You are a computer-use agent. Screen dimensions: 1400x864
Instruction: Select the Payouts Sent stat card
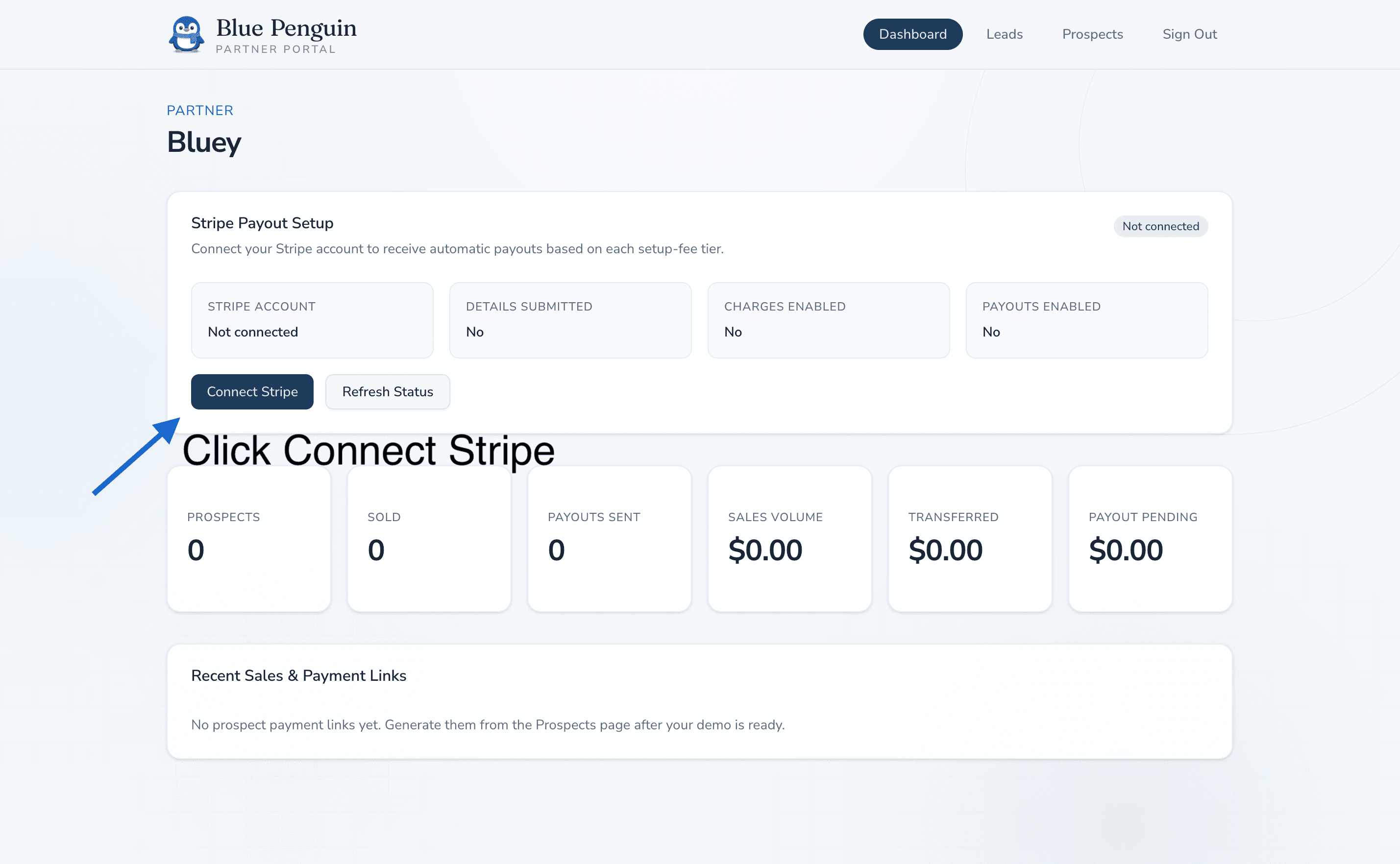pos(610,537)
